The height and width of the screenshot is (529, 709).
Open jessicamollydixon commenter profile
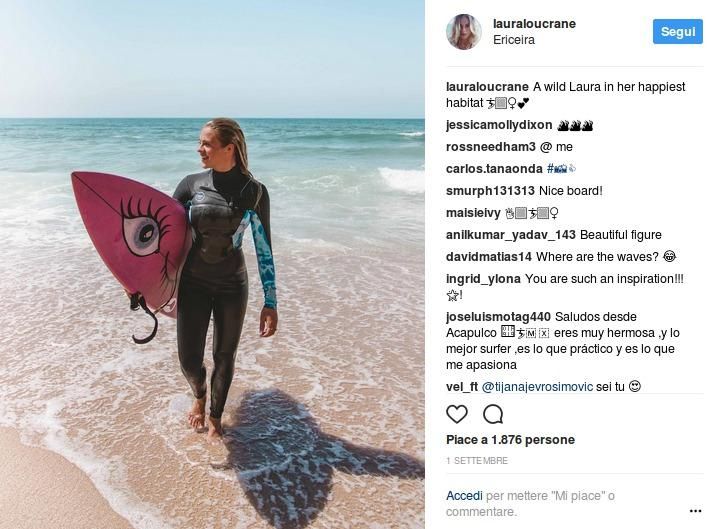point(499,125)
